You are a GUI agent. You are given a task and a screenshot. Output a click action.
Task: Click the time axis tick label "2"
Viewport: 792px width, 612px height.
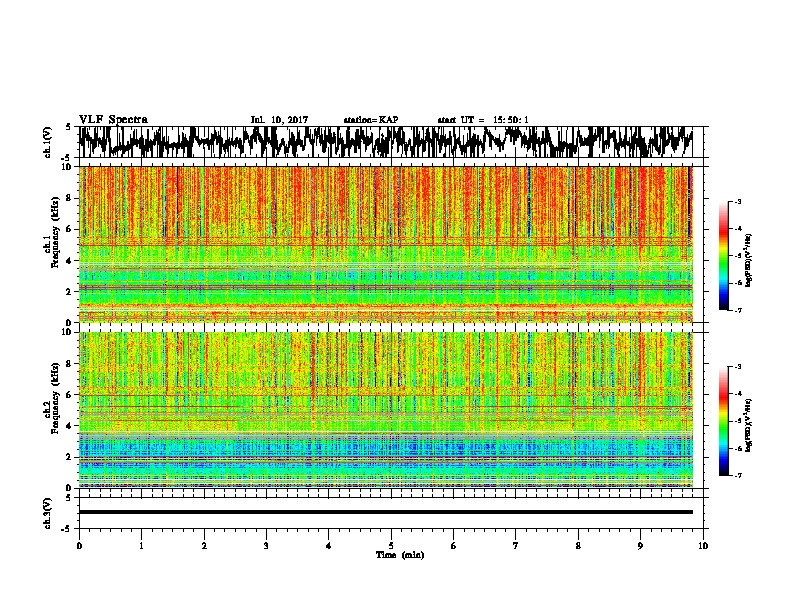point(204,546)
